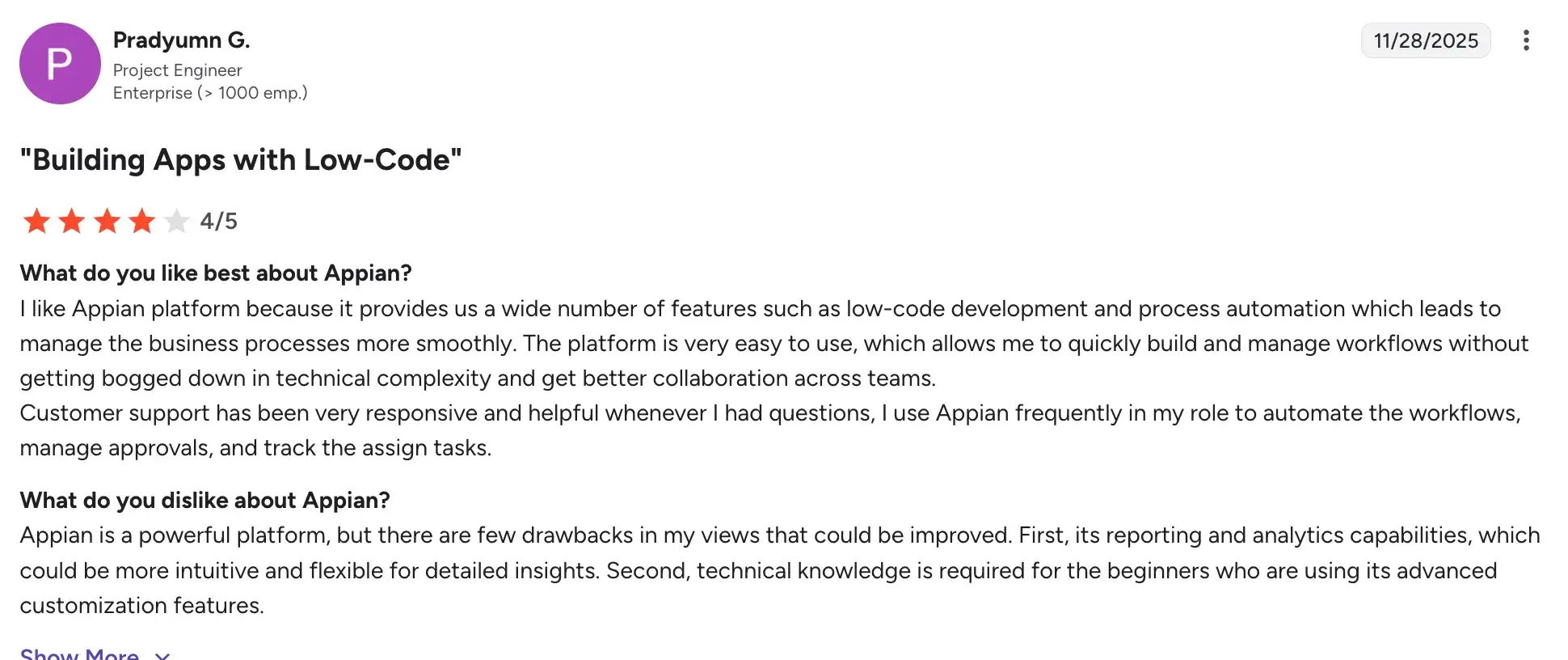Click the second orange rating star
1568x660 pixels.
coord(72,221)
